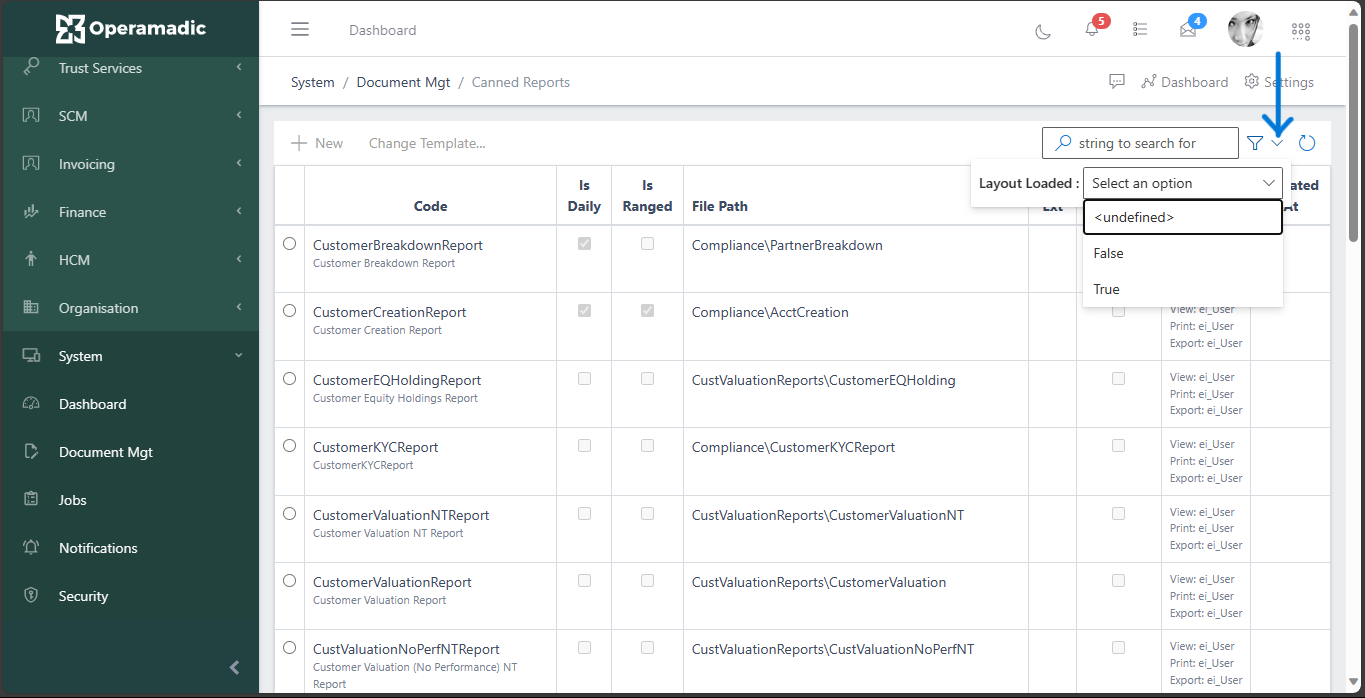The image size is (1365, 698).
Task: Click the Finance chart icon
Action: [31, 211]
